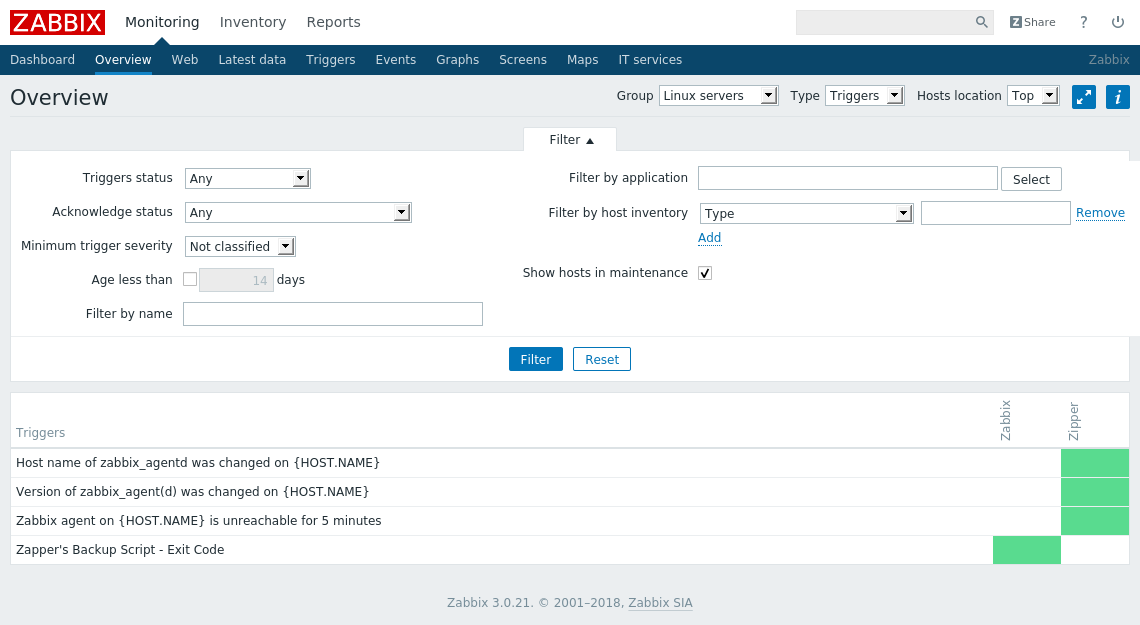Open the info legend icon
Viewport: 1140px width, 625px height.
[x=1117, y=97]
